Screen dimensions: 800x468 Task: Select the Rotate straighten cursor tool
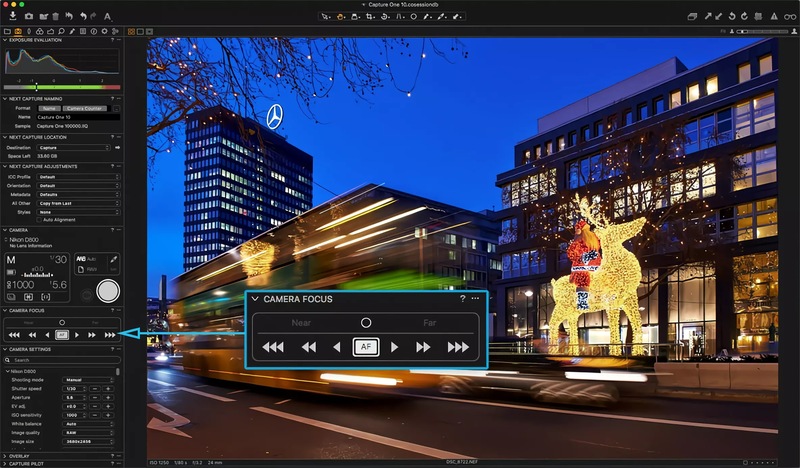(x=385, y=16)
